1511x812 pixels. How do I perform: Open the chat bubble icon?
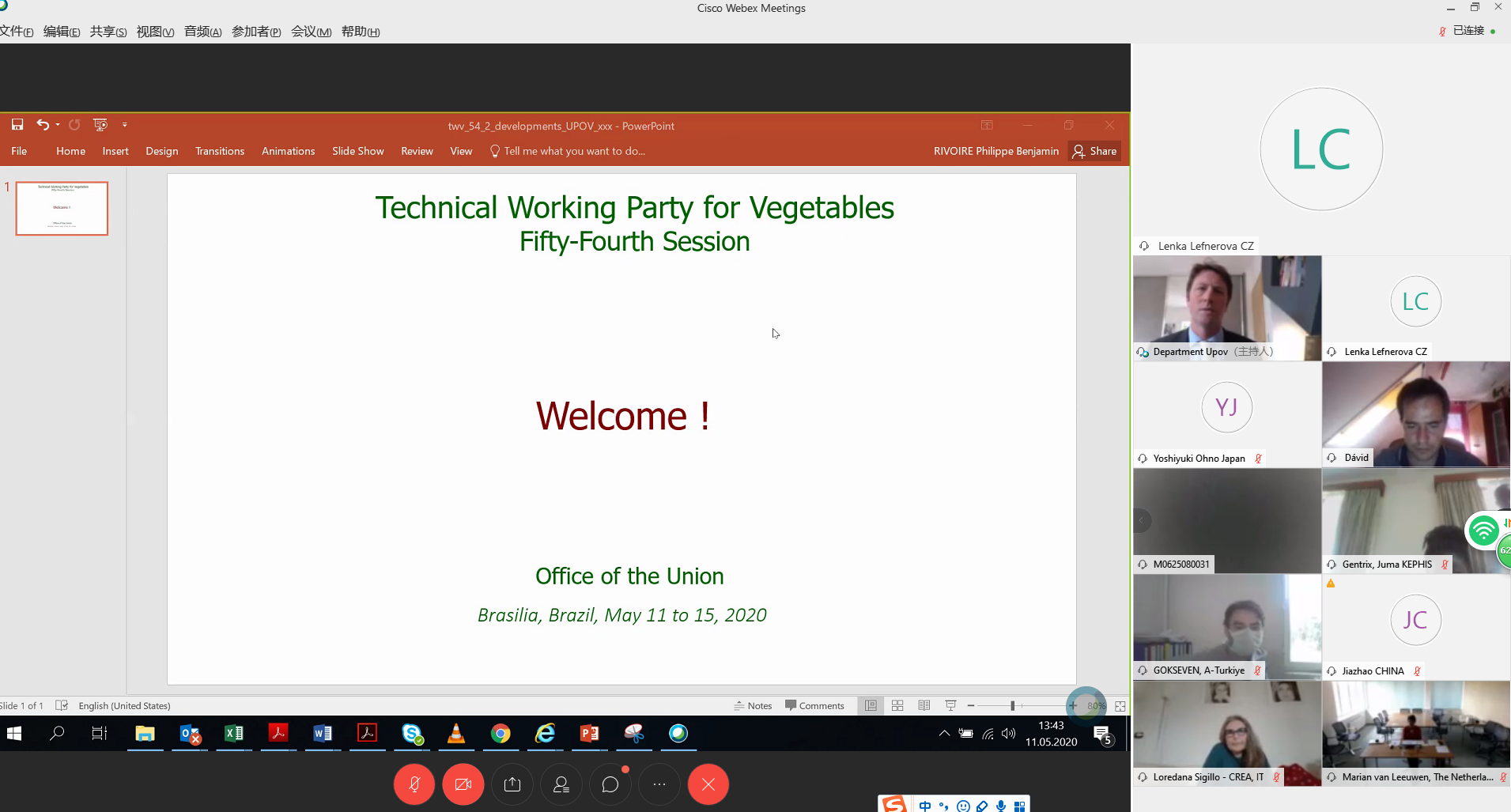pyautogui.click(x=610, y=784)
